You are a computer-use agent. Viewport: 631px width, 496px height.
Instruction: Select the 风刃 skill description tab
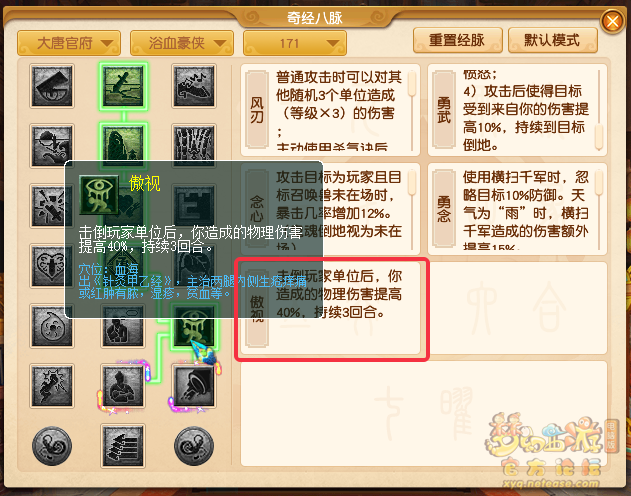[257, 109]
